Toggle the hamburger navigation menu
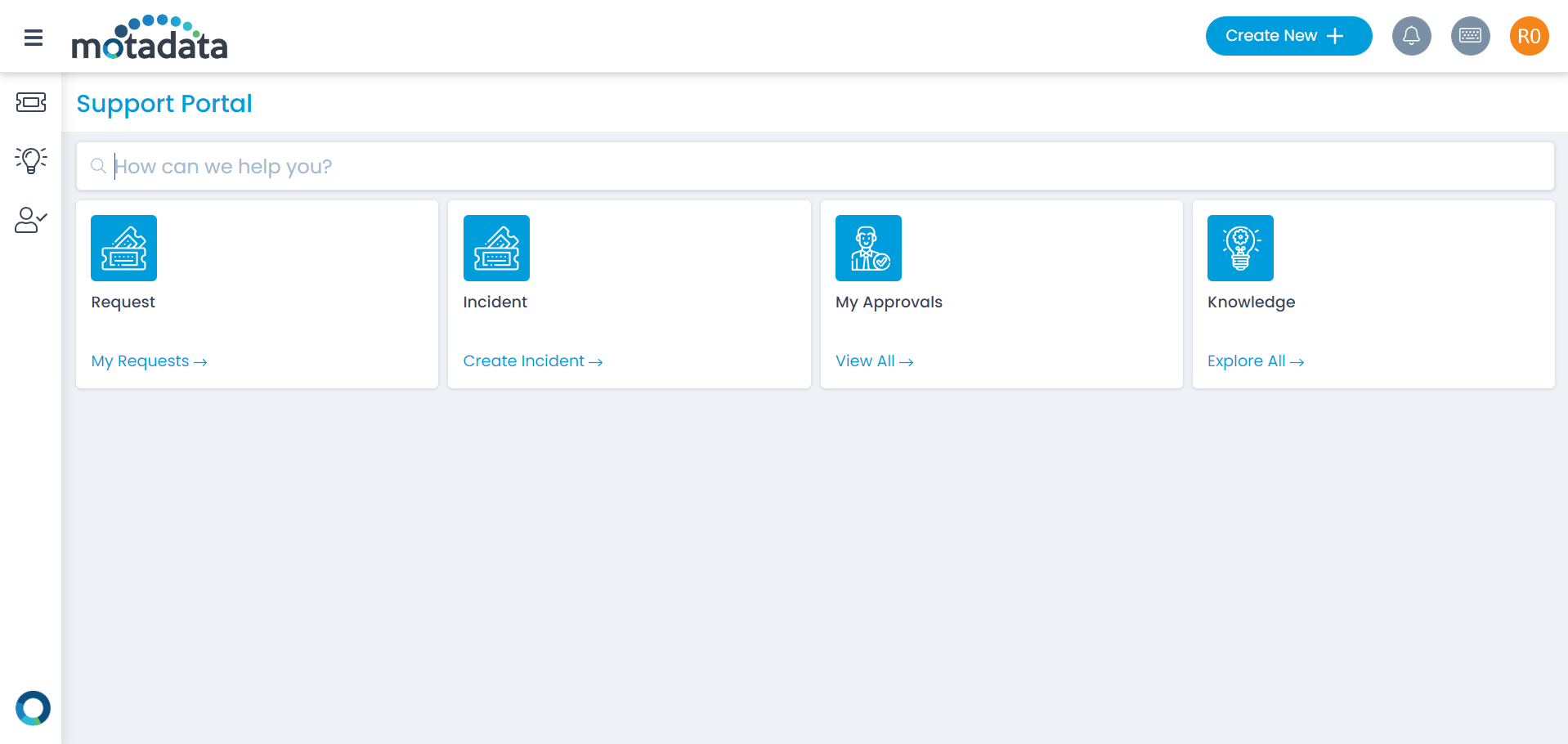This screenshot has height=744, width=1568. (32, 38)
